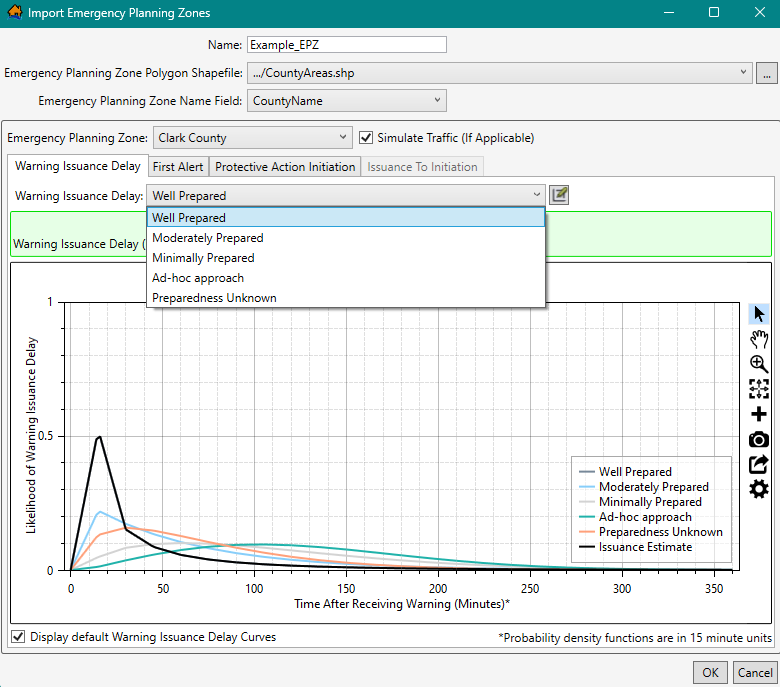Image resolution: width=780 pixels, height=687 pixels.
Task: Click the Name text field
Action: (x=346, y=45)
